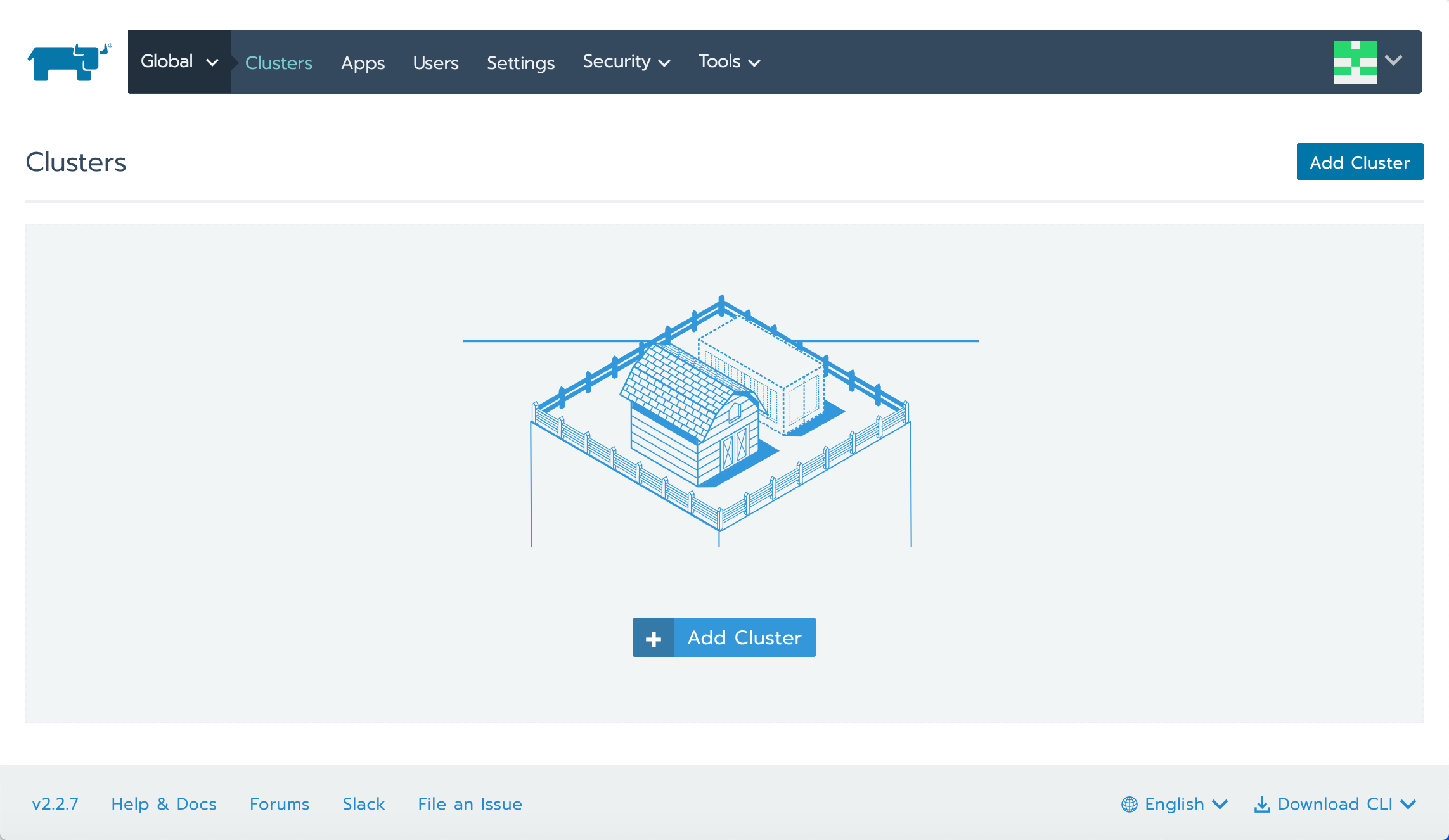The height and width of the screenshot is (840, 1449).
Task: Expand the Download CLI chevron
Action: click(x=1408, y=804)
